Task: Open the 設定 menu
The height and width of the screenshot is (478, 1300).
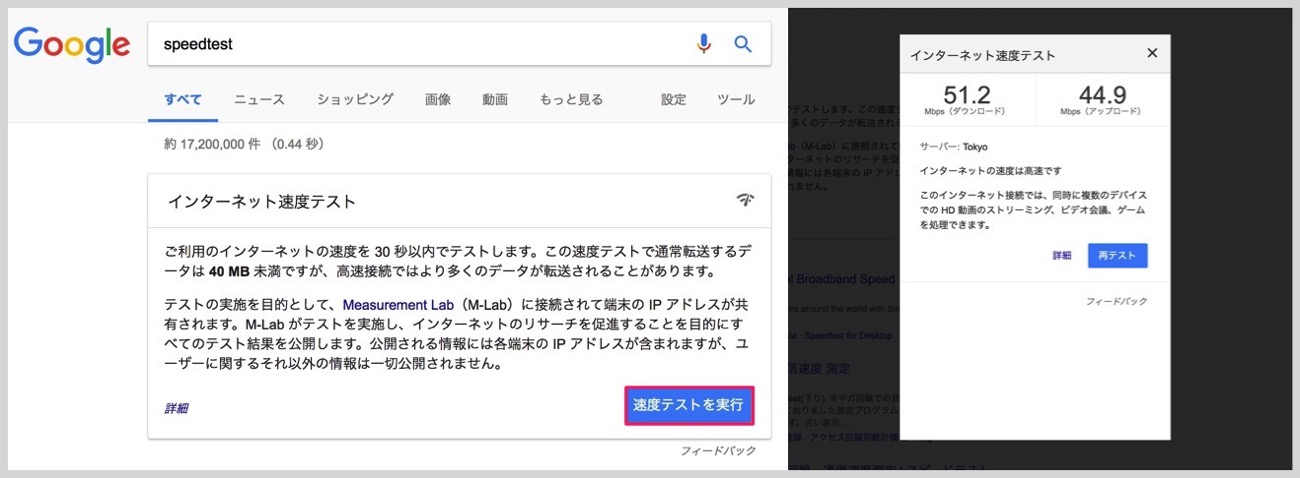Action: pyautogui.click(x=674, y=99)
